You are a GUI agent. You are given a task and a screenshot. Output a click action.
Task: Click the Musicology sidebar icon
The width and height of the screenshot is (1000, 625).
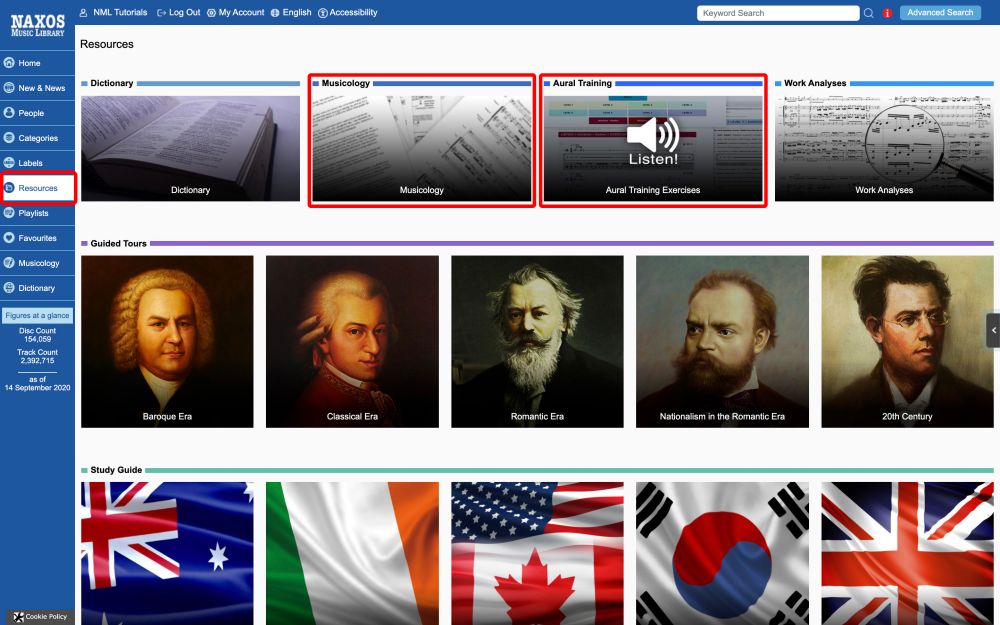pos(9,262)
